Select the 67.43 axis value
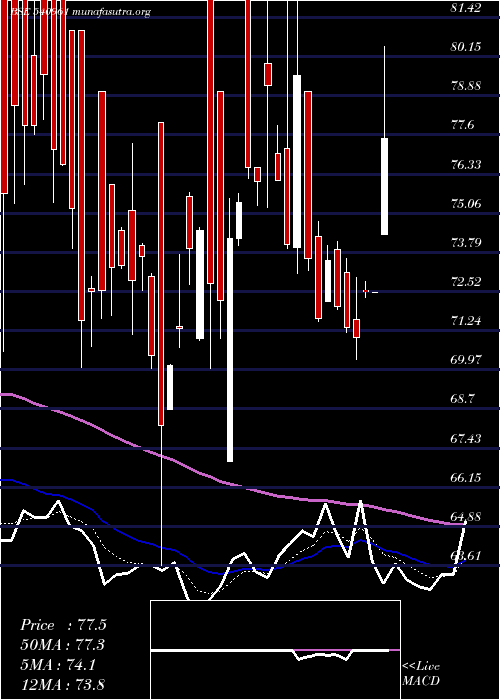Image resolution: width=500 pixels, height=700 pixels. pyautogui.click(x=466, y=438)
